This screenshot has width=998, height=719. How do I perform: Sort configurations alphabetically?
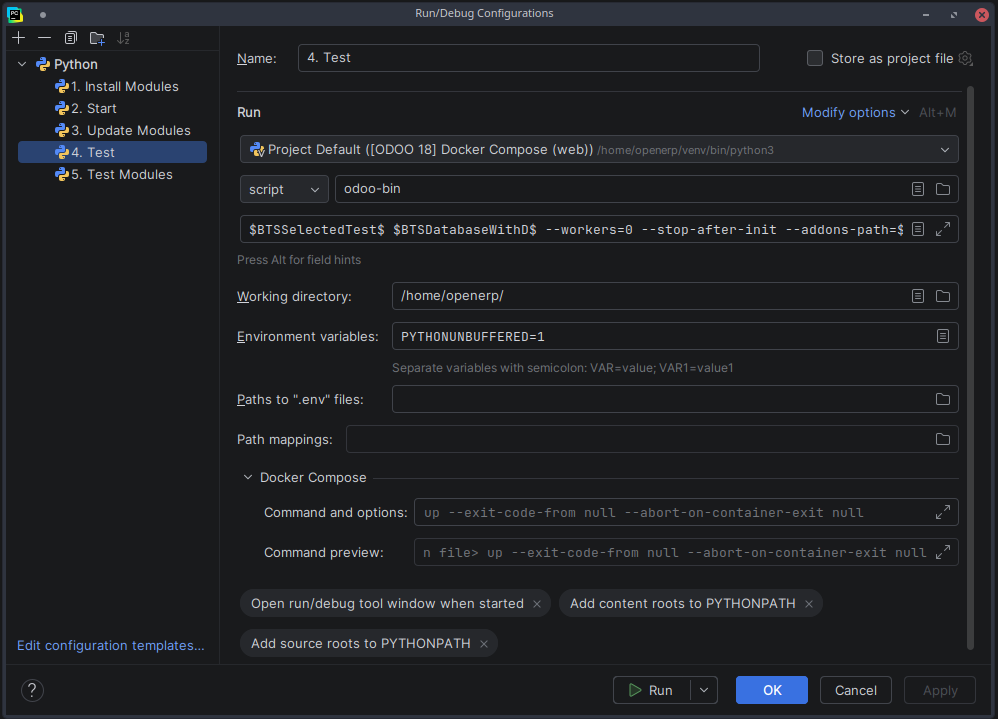tap(123, 38)
